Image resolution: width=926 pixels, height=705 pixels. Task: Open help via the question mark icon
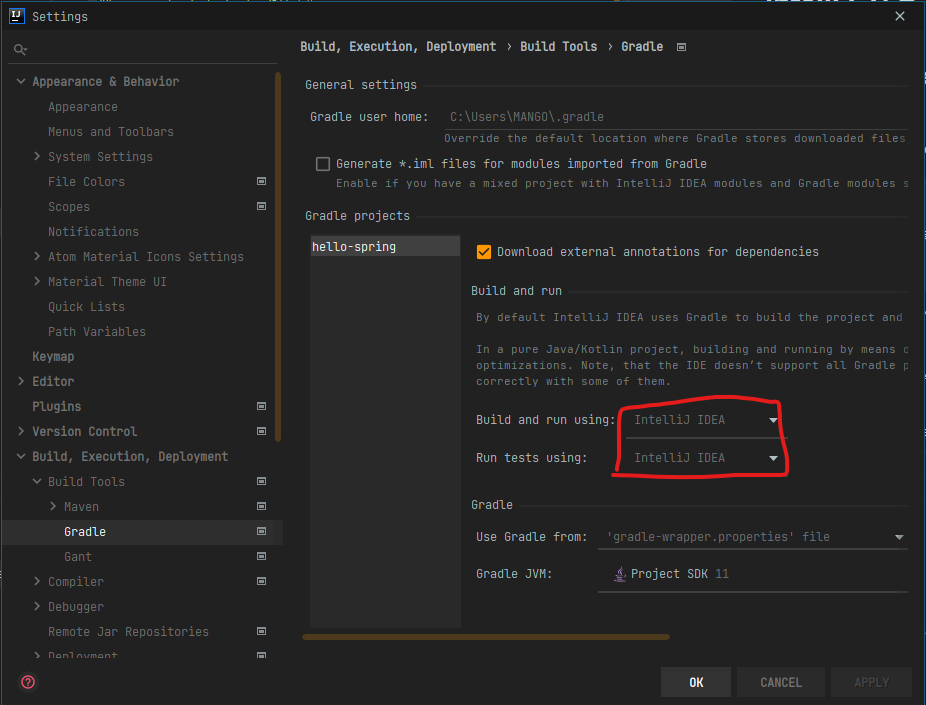click(28, 682)
